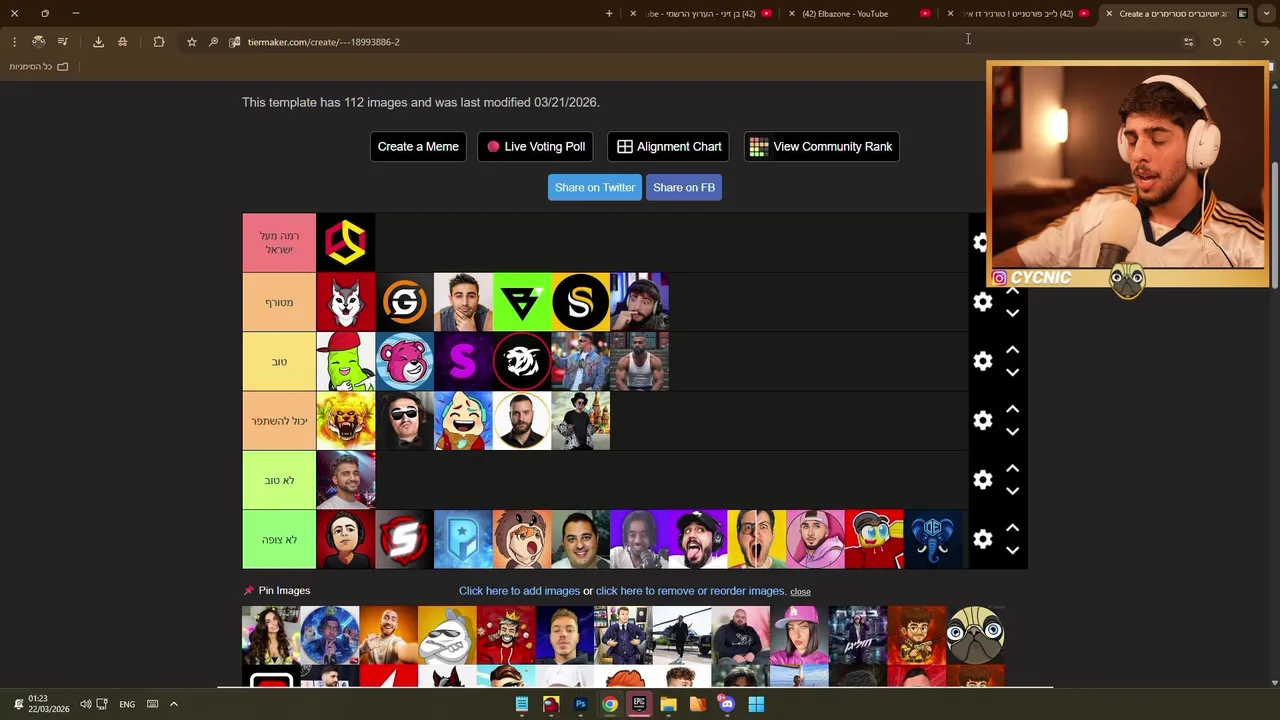
Task: Open a new browser tab
Action: point(609,14)
